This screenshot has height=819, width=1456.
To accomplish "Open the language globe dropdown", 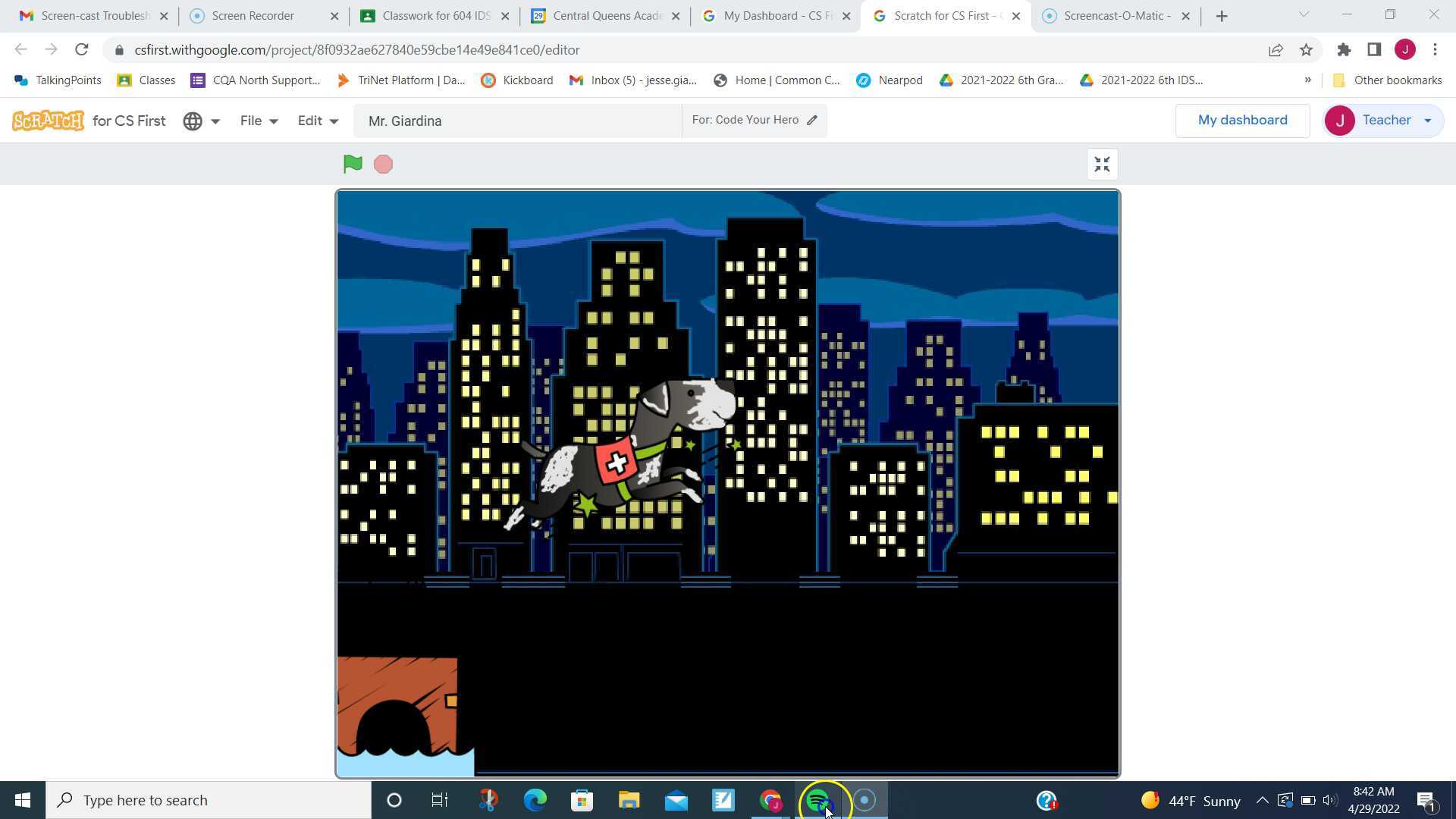I will click(x=201, y=121).
